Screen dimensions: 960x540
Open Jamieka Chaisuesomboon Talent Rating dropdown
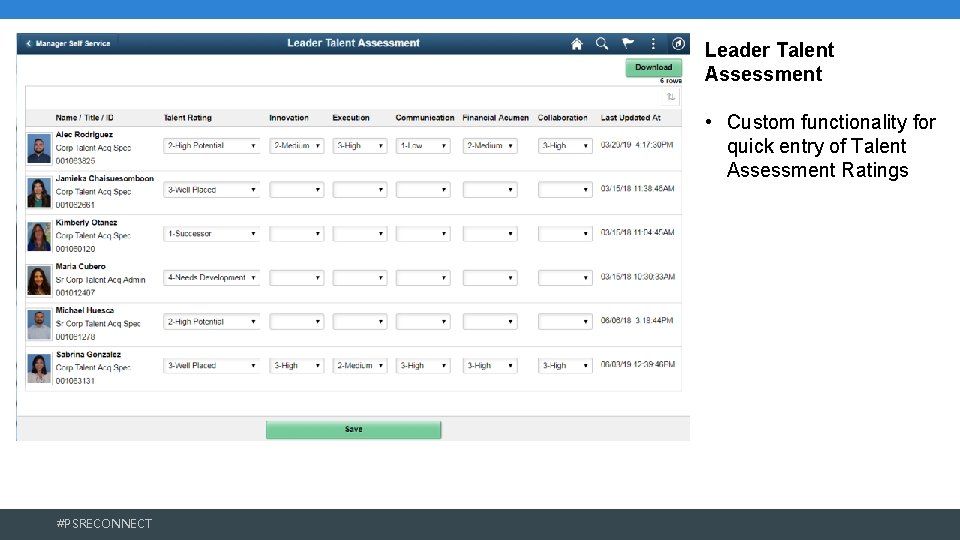[x=211, y=190]
